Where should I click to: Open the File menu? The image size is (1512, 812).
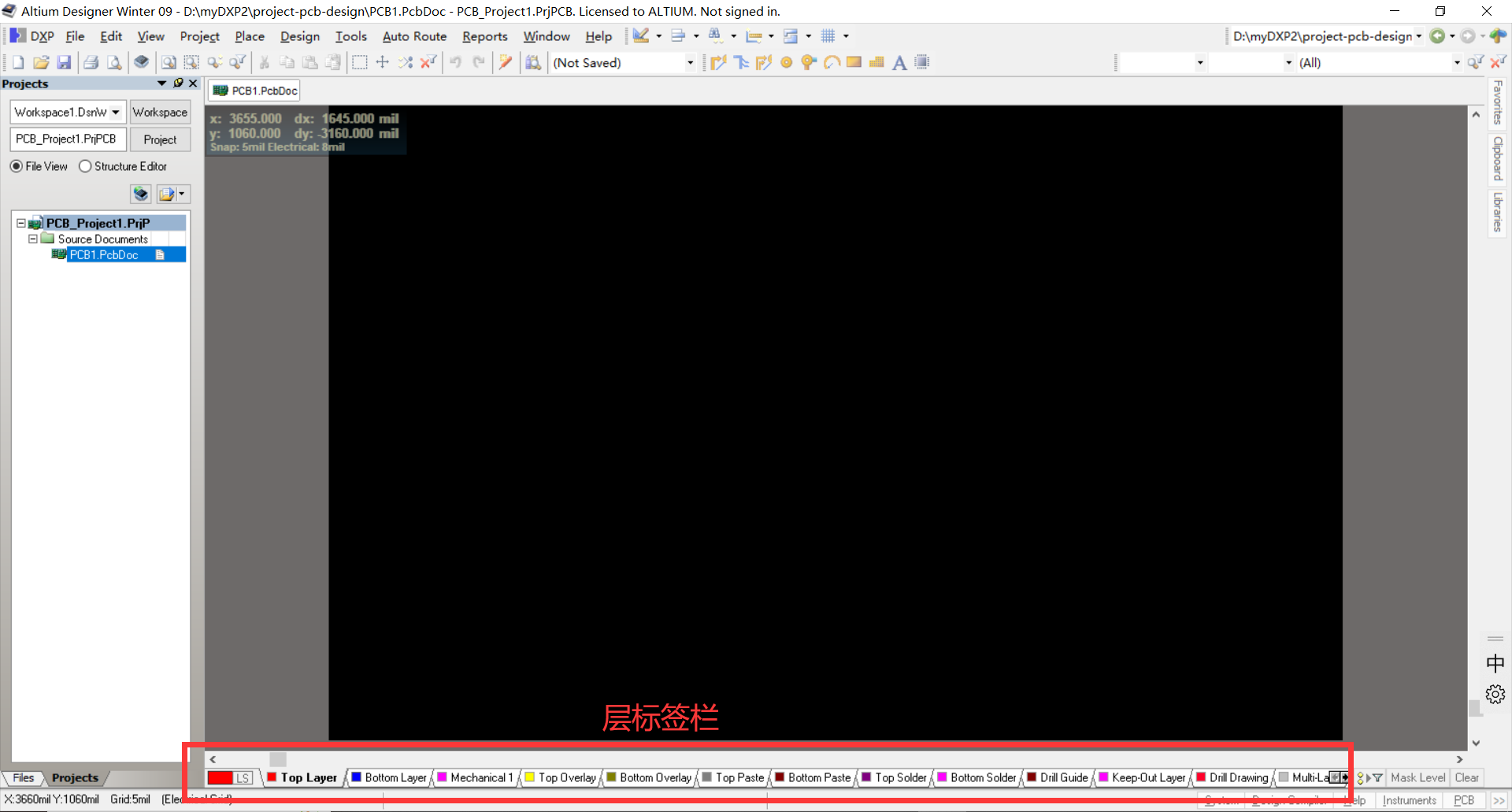point(75,36)
